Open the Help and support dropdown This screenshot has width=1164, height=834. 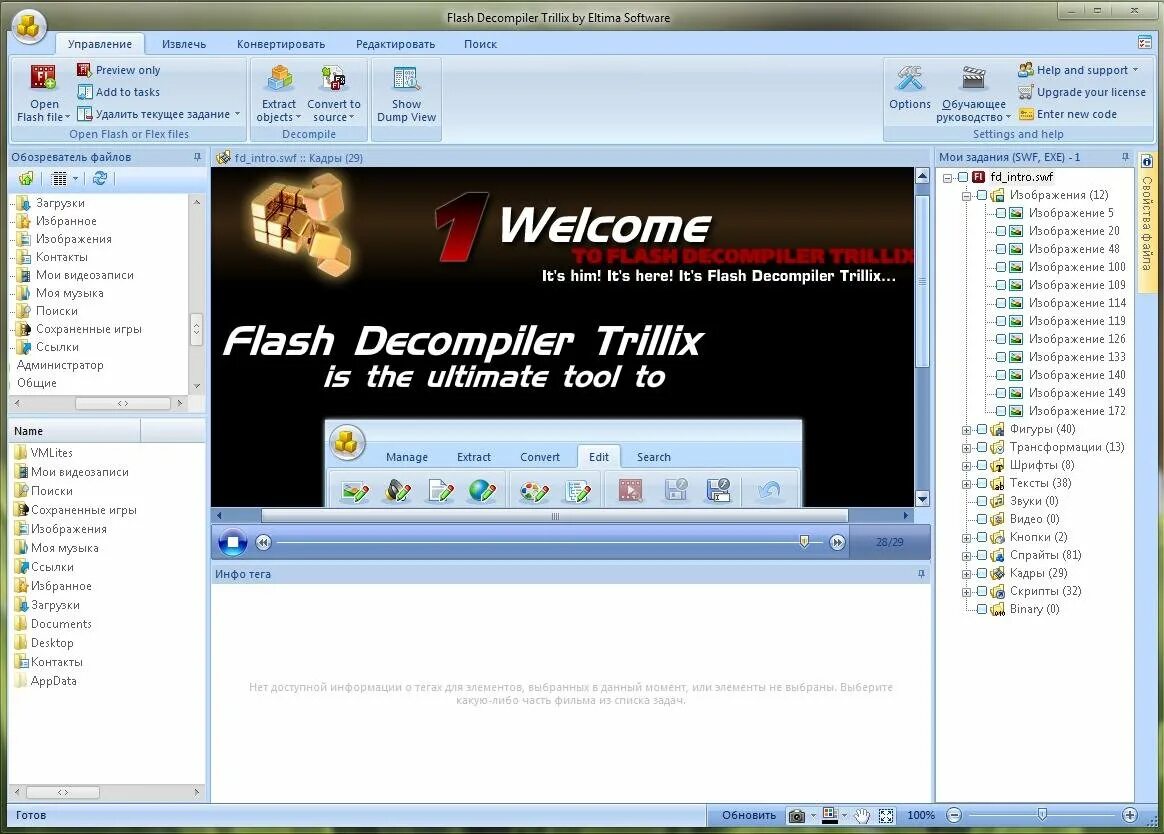pos(1135,70)
